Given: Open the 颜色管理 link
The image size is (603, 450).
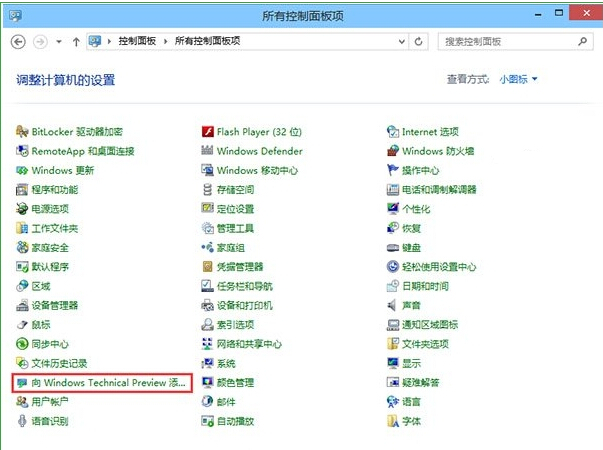Looking at the screenshot, I should click(x=235, y=383).
